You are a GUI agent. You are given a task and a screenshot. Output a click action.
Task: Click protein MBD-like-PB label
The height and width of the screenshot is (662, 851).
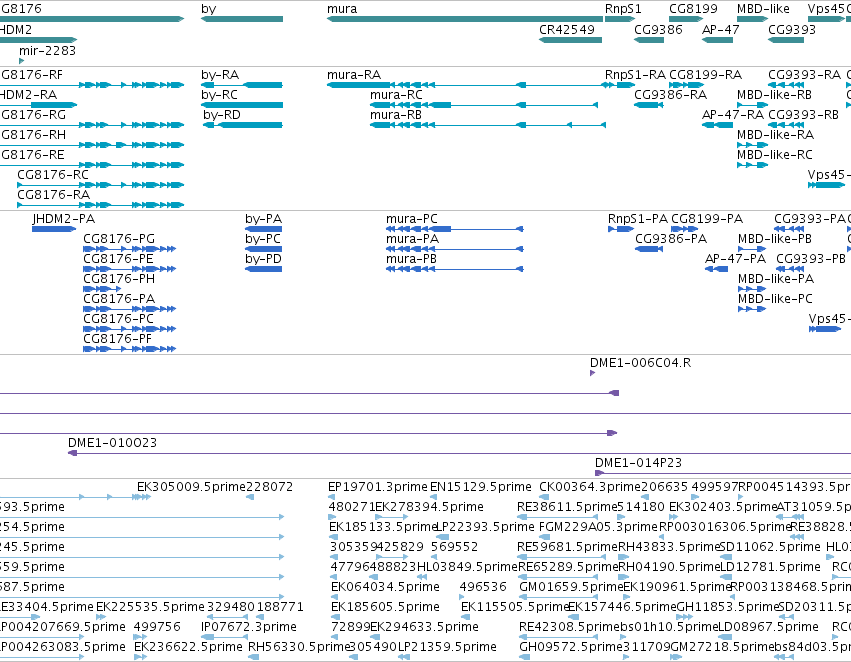click(775, 239)
